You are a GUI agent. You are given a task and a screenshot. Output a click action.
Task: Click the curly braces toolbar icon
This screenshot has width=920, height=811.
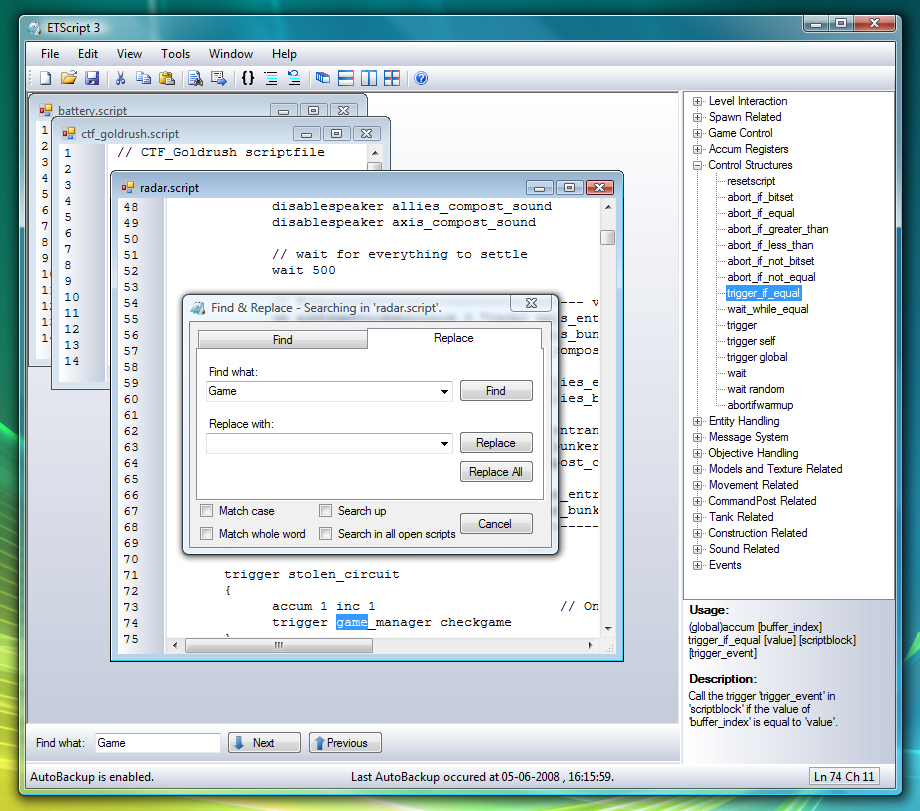(248, 78)
